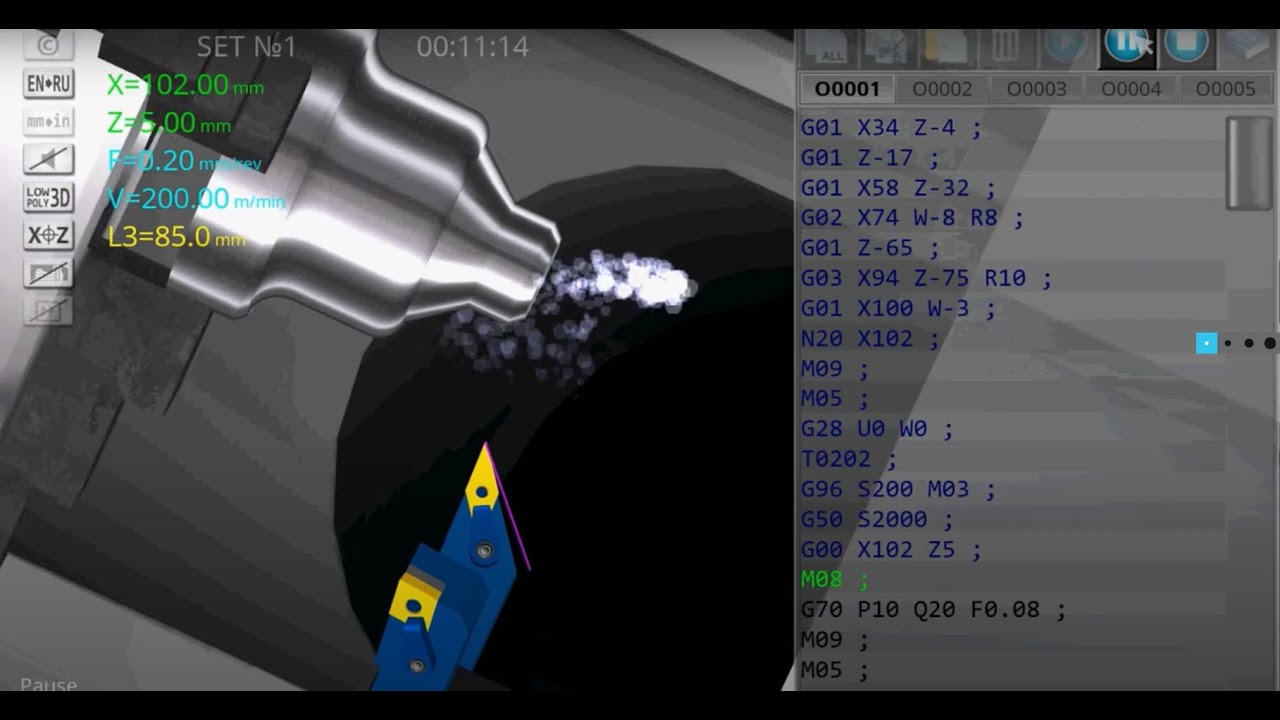Switch language with the EN/RU button
1280x720 pixels.
point(48,83)
